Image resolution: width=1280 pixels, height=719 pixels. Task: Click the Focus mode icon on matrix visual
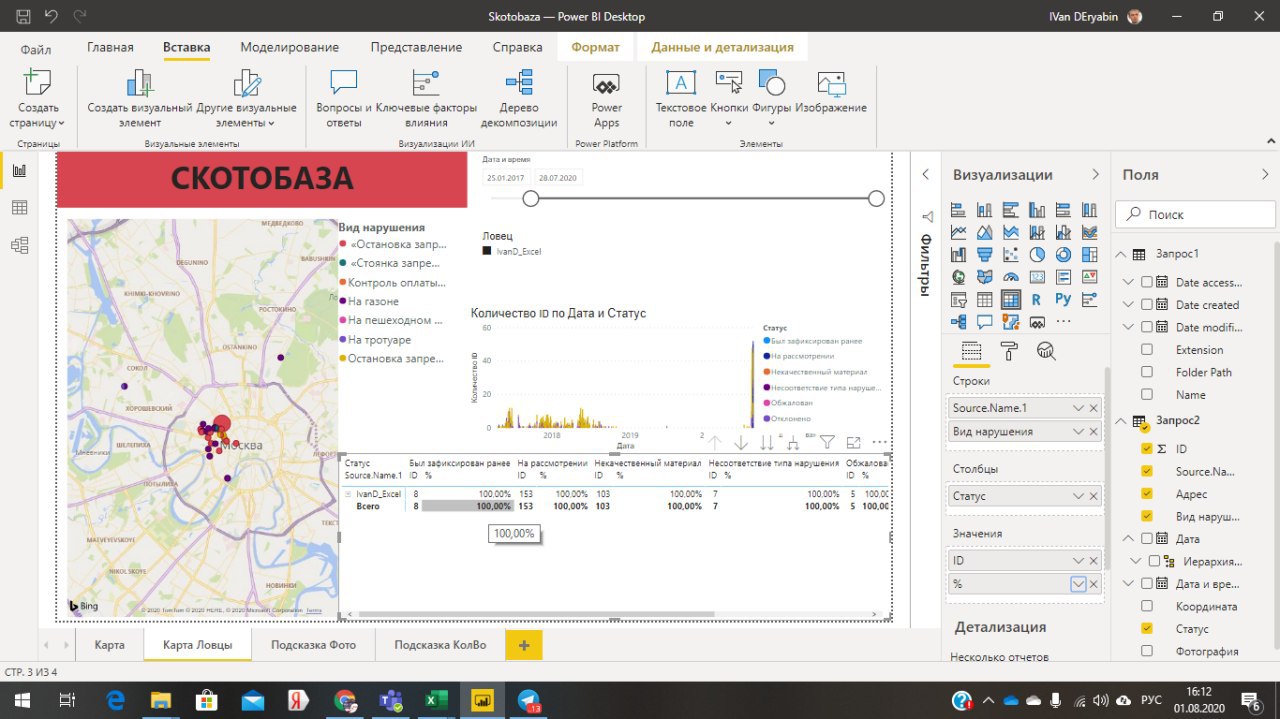(x=853, y=442)
